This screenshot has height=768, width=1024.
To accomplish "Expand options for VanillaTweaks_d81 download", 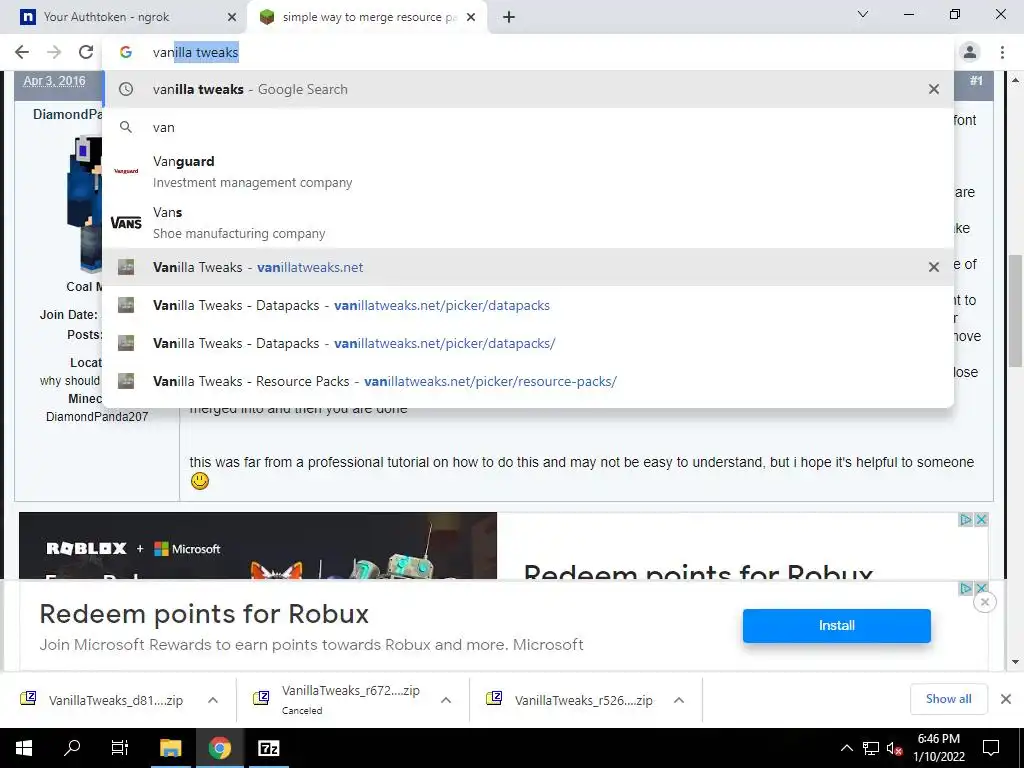I will pos(213,700).
